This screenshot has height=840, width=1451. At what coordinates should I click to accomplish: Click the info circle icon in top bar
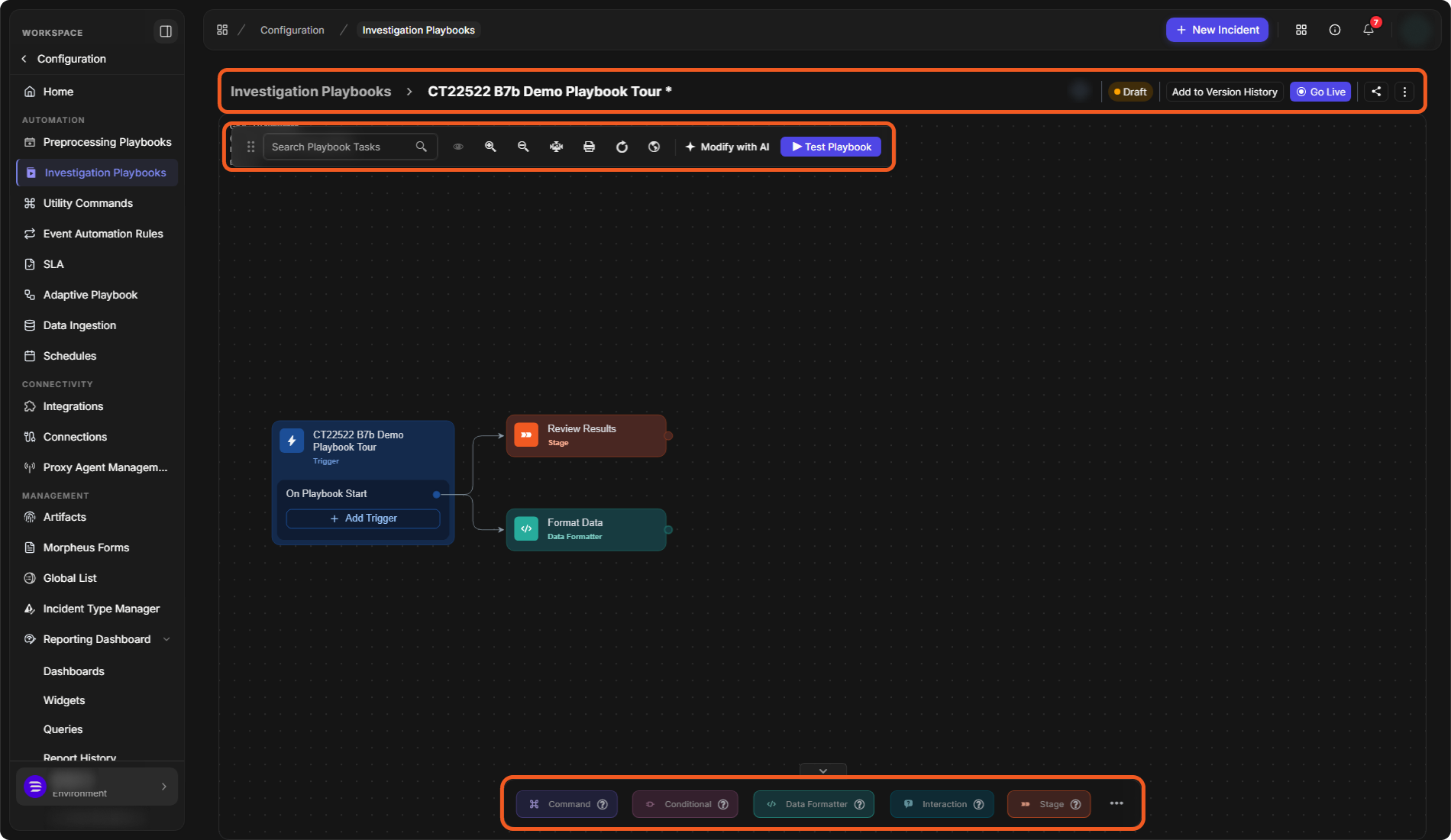coord(1335,30)
